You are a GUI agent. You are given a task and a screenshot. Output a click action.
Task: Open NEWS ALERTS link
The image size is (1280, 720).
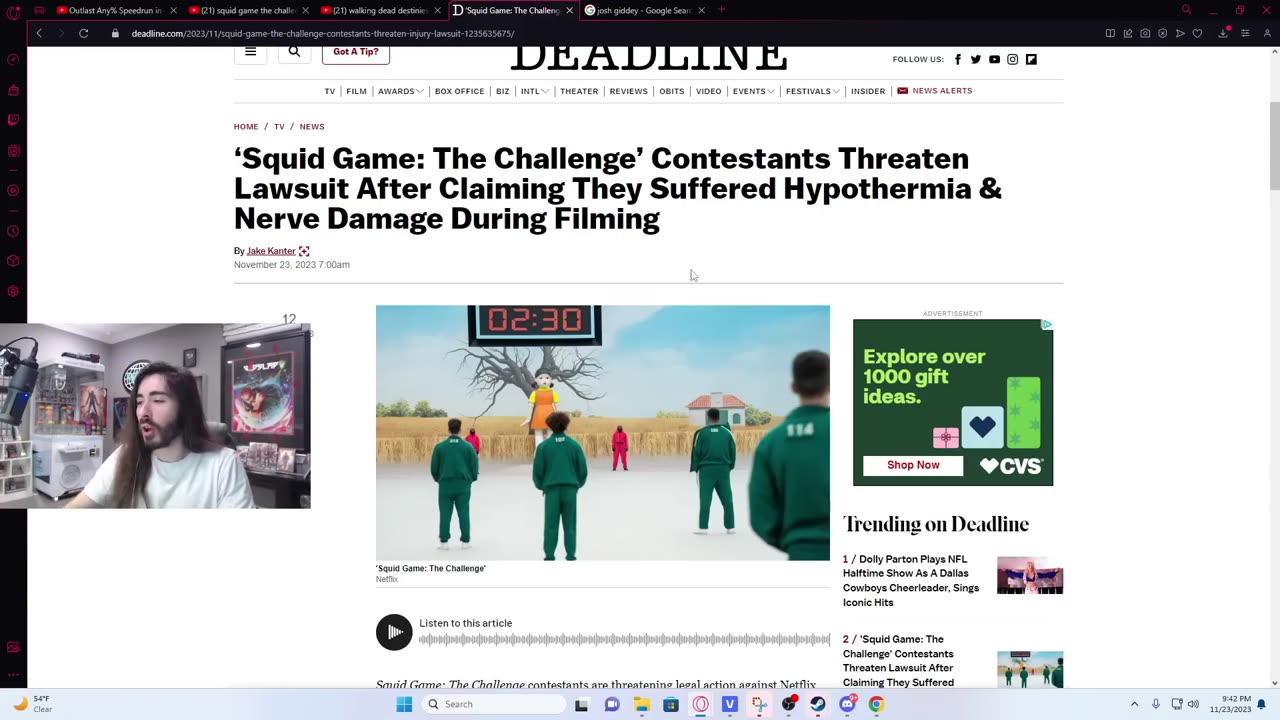tap(934, 91)
